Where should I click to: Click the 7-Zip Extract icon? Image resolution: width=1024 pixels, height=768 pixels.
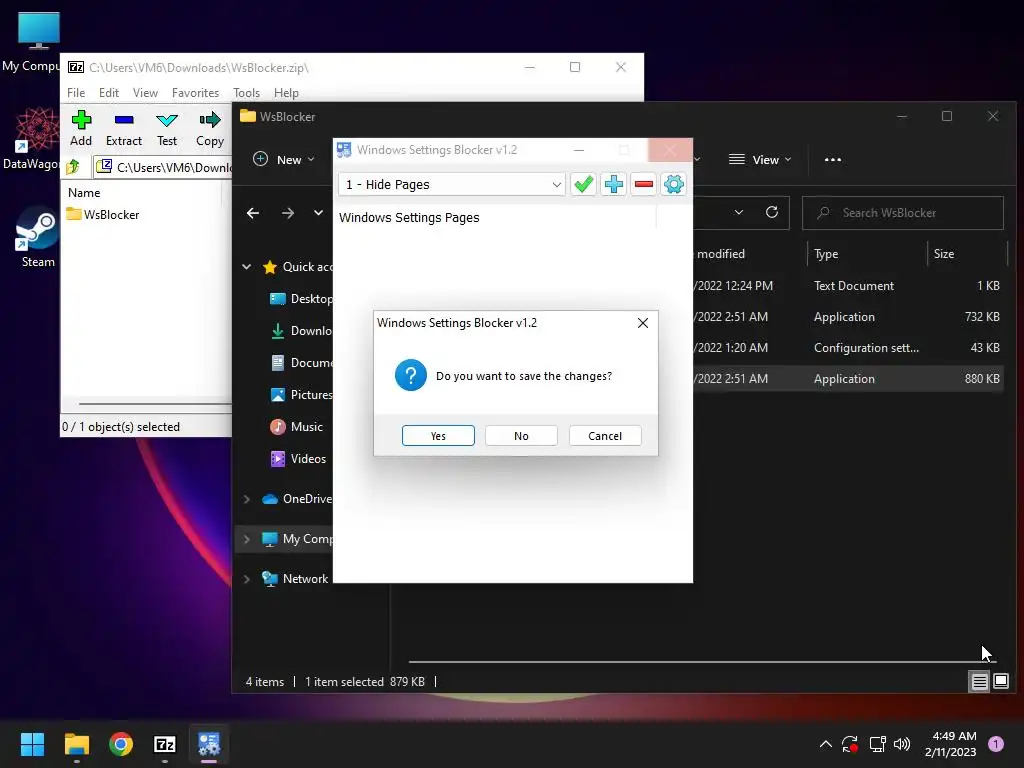pos(123,128)
